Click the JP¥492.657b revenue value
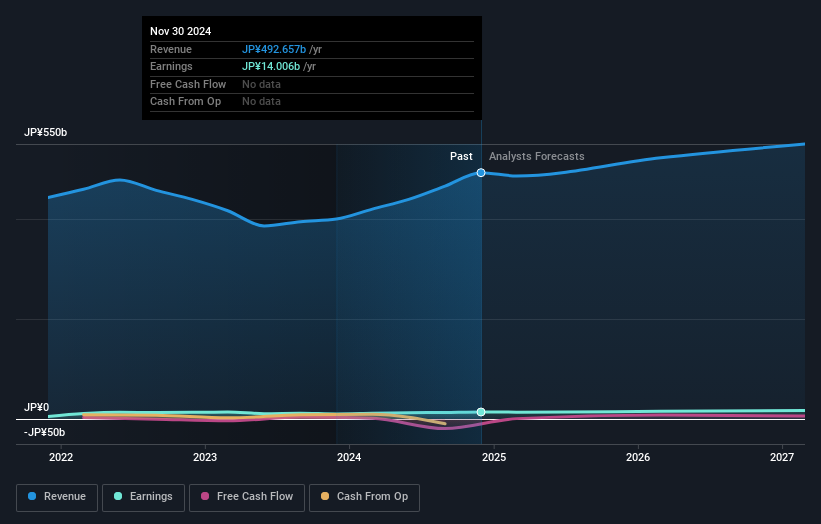Screen dimensions: 821x524 click(274, 49)
